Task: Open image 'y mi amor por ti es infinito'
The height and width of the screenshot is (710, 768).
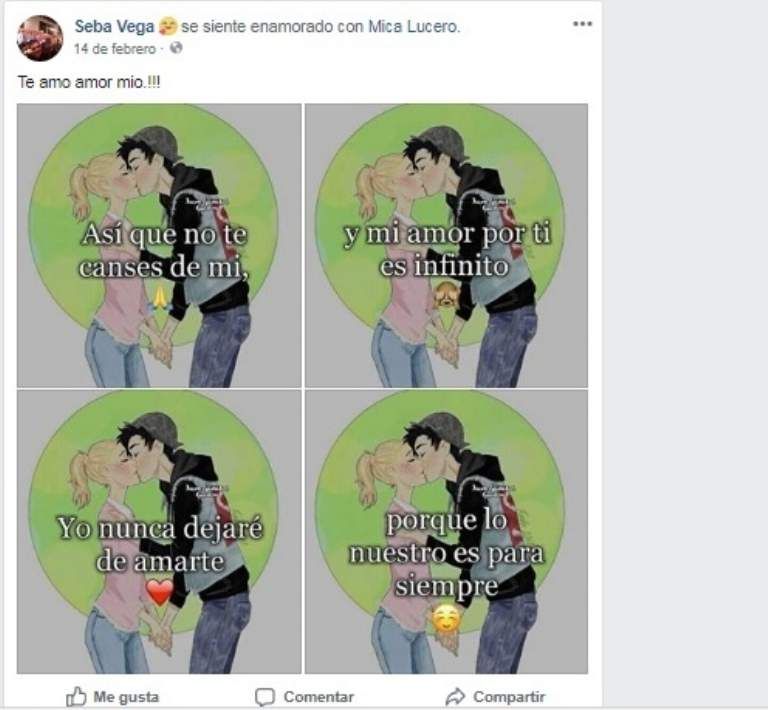Action: 446,245
